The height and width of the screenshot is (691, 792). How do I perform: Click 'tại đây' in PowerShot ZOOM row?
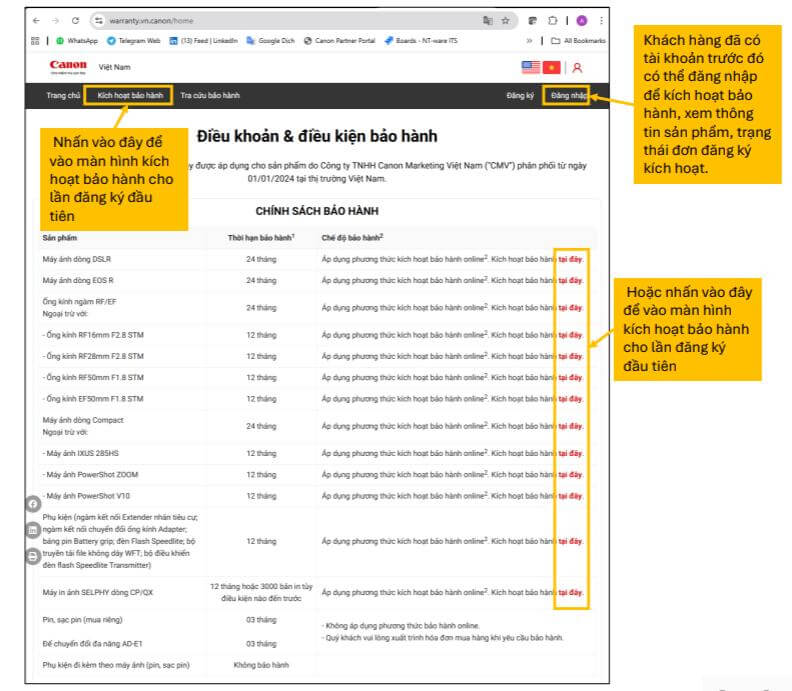(x=570, y=474)
